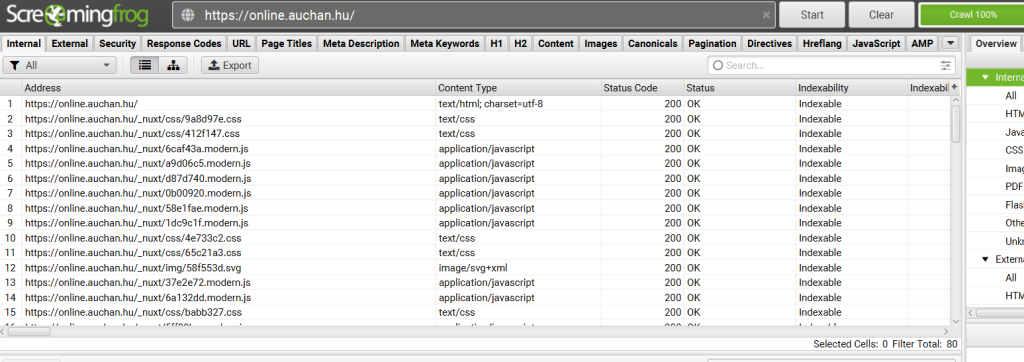Click the magnifier icon in the Search box
The image size is (1024, 362).
click(718, 65)
